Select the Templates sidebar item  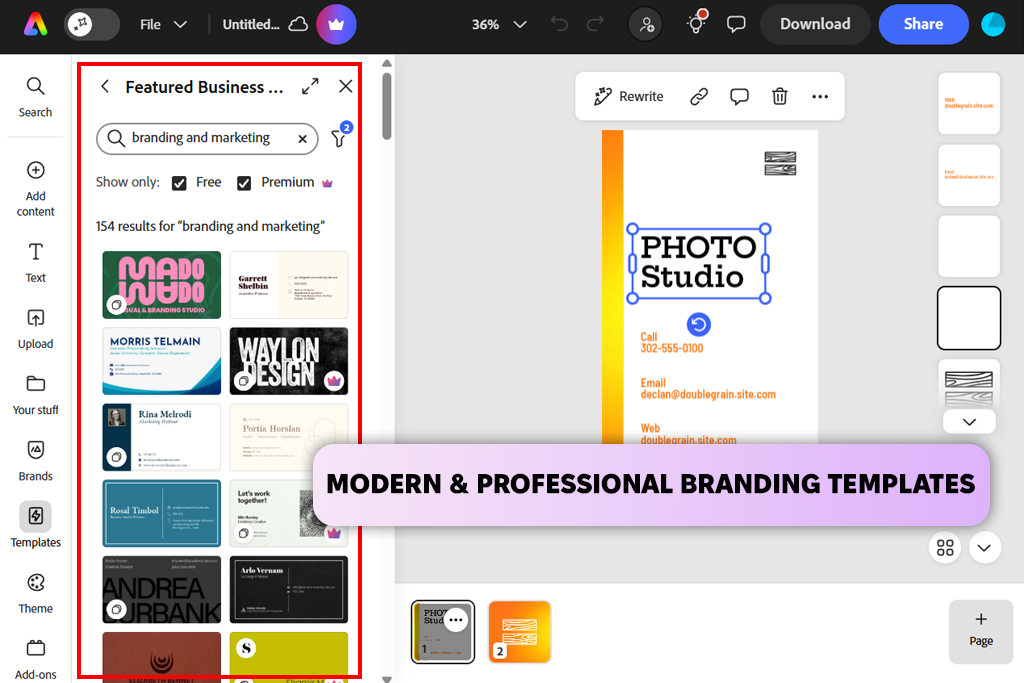[35, 526]
